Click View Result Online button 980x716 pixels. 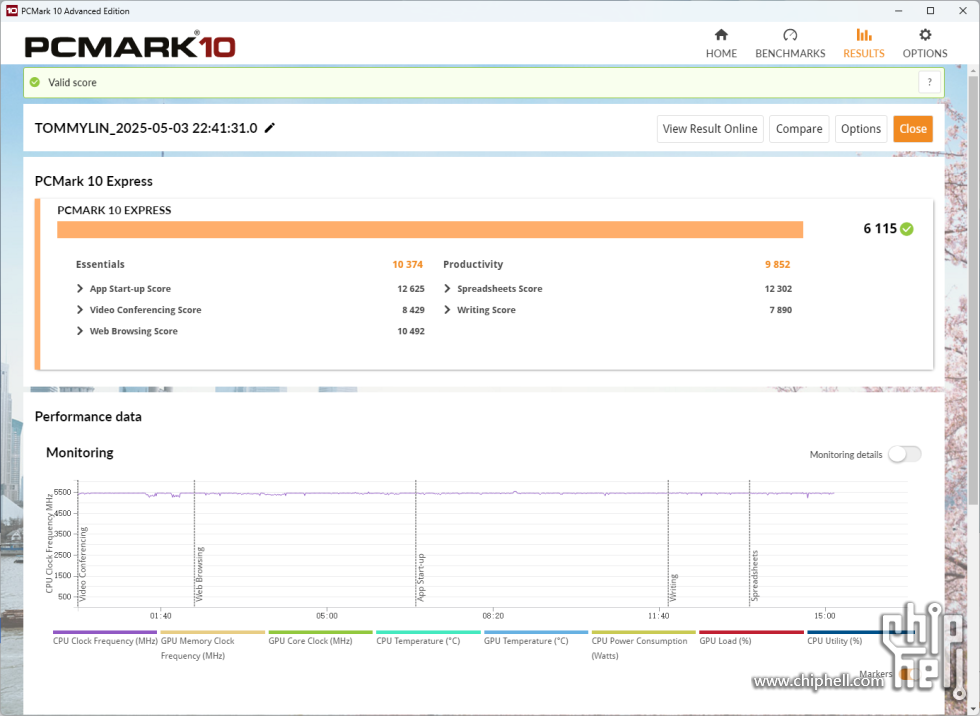click(710, 129)
